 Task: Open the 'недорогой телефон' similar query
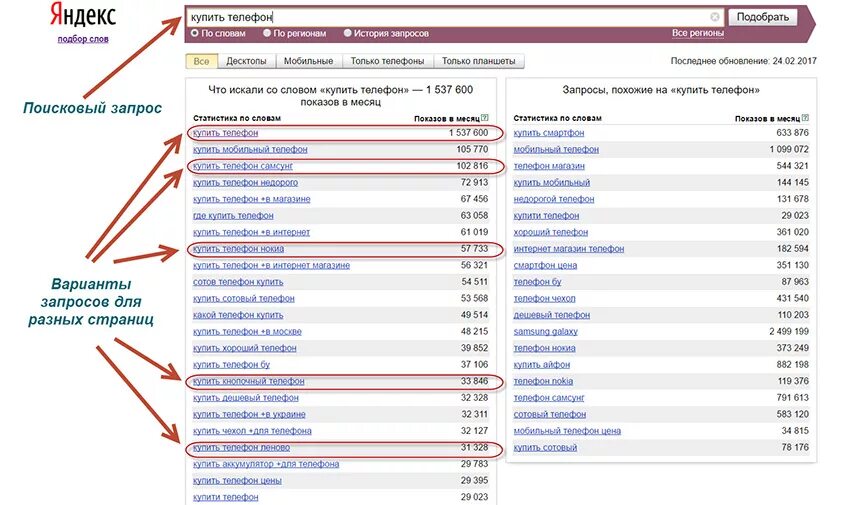click(554, 199)
